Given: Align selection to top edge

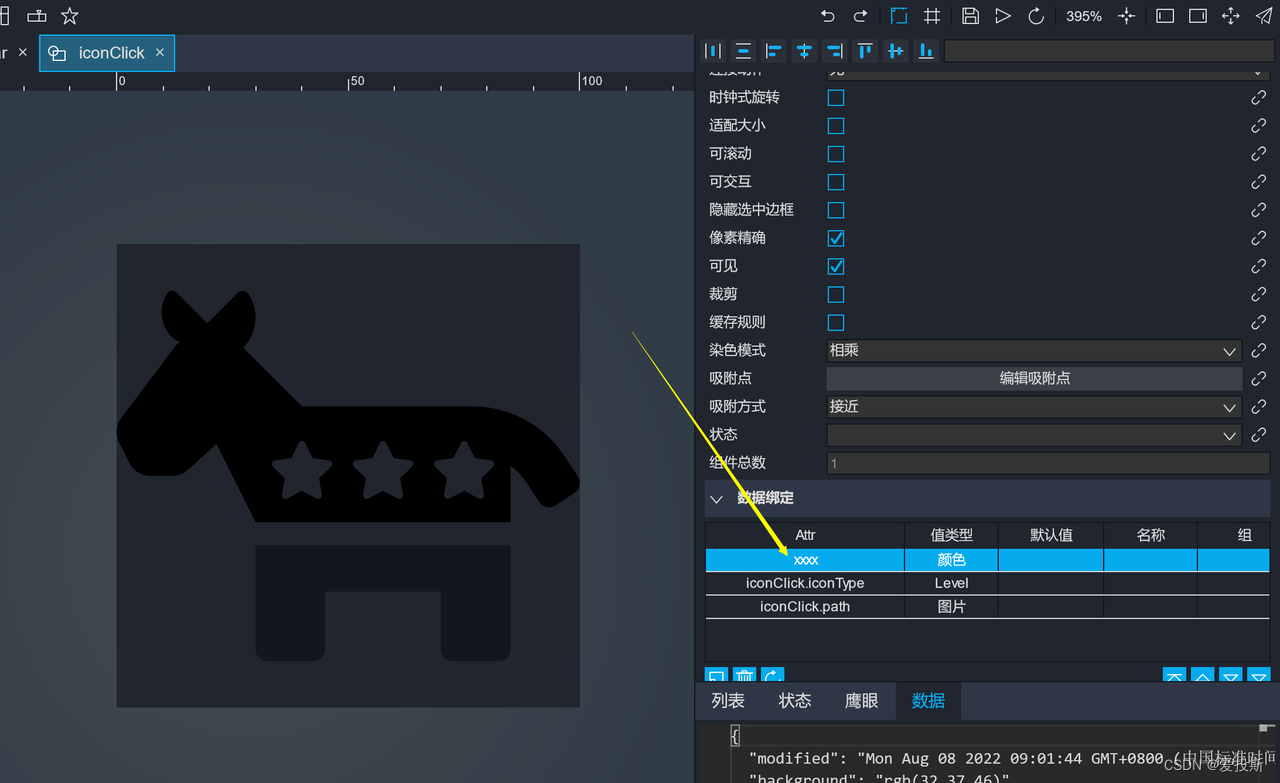Looking at the screenshot, I should [x=865, y=51].
